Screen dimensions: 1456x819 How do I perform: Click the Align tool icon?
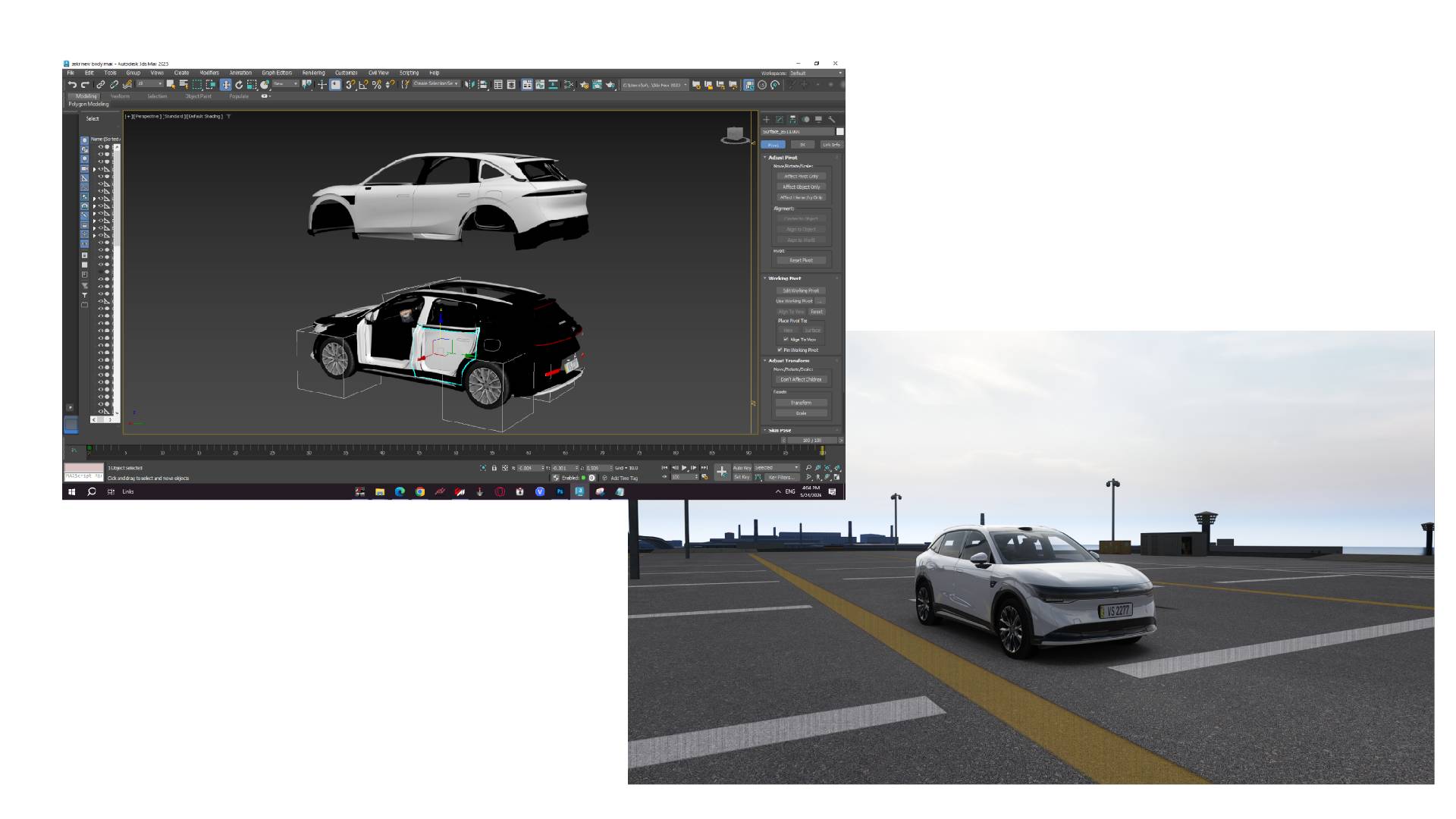[x=483, y=85]
